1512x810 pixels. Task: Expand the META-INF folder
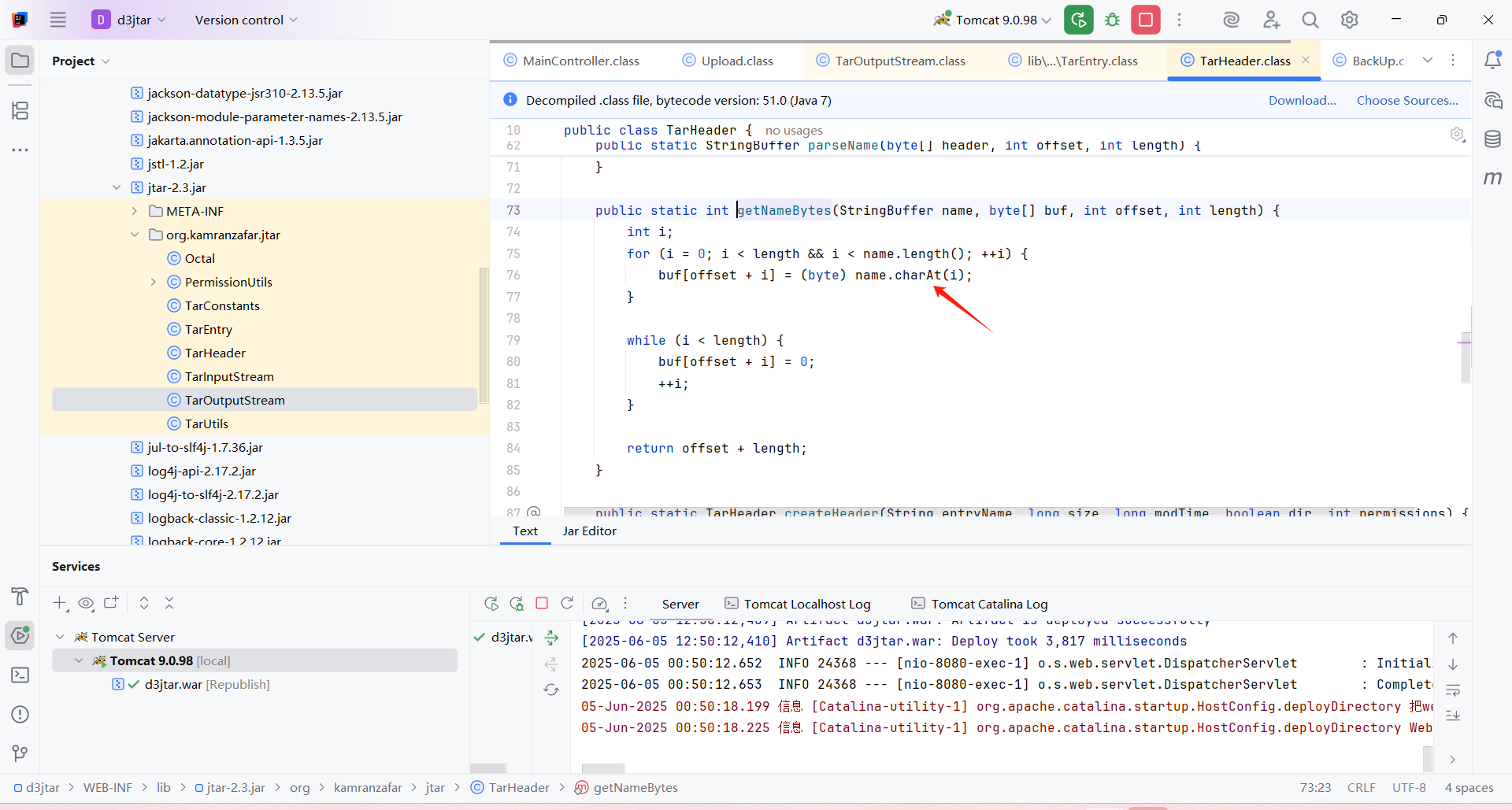(135, 211)
